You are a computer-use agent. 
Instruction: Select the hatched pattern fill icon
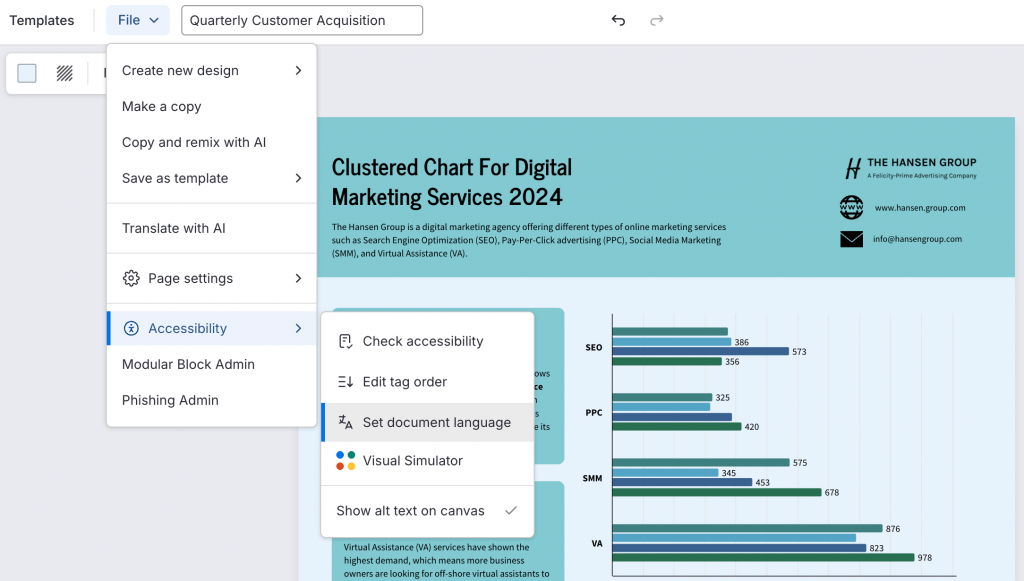tap(64, 73)
